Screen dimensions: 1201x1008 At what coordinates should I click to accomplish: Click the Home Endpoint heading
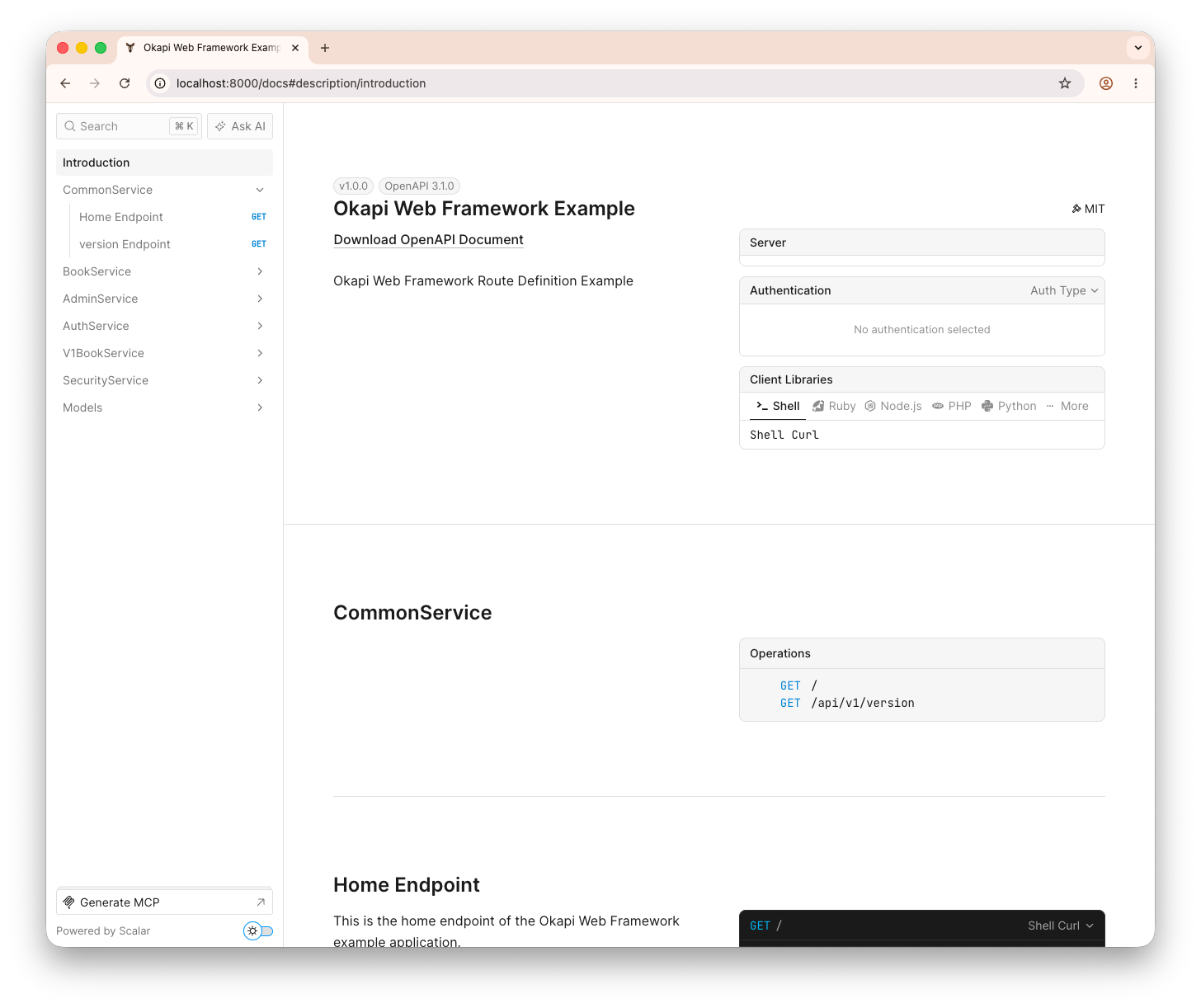click(x=407, y=885)
